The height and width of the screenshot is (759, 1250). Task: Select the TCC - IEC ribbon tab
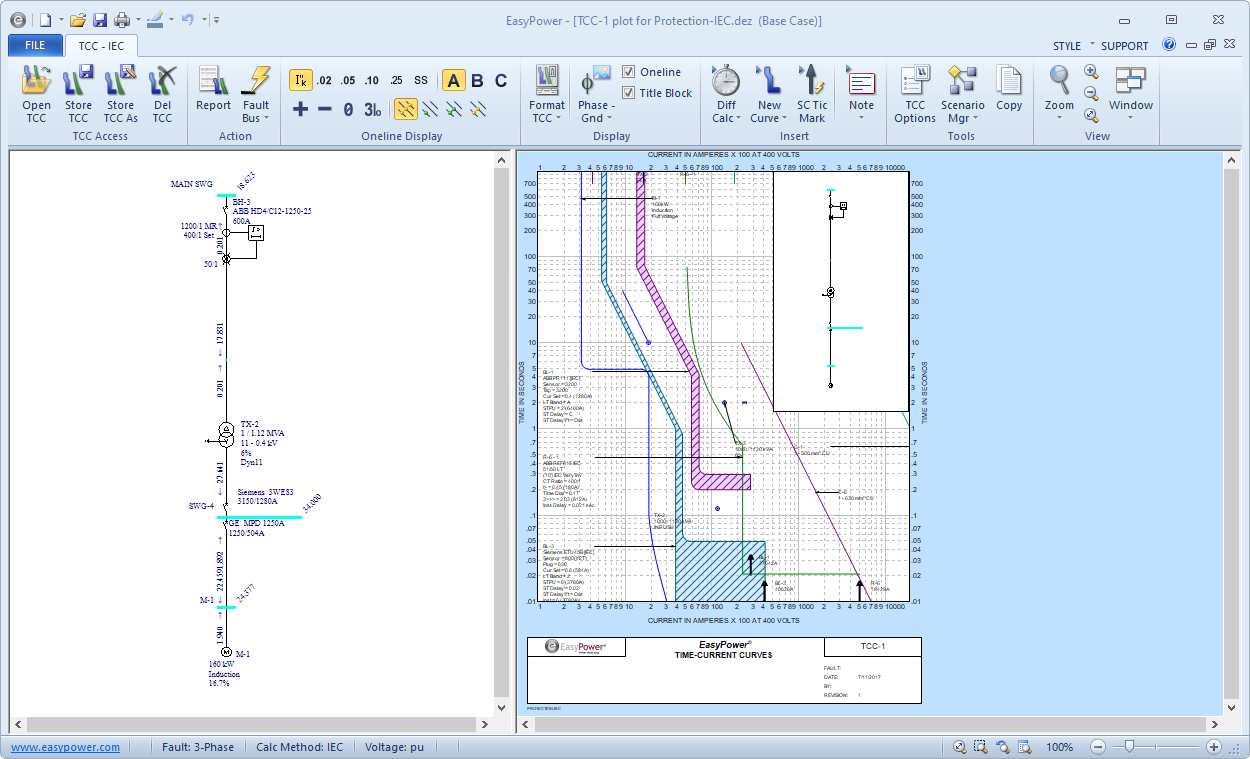[x=101, y=45]
